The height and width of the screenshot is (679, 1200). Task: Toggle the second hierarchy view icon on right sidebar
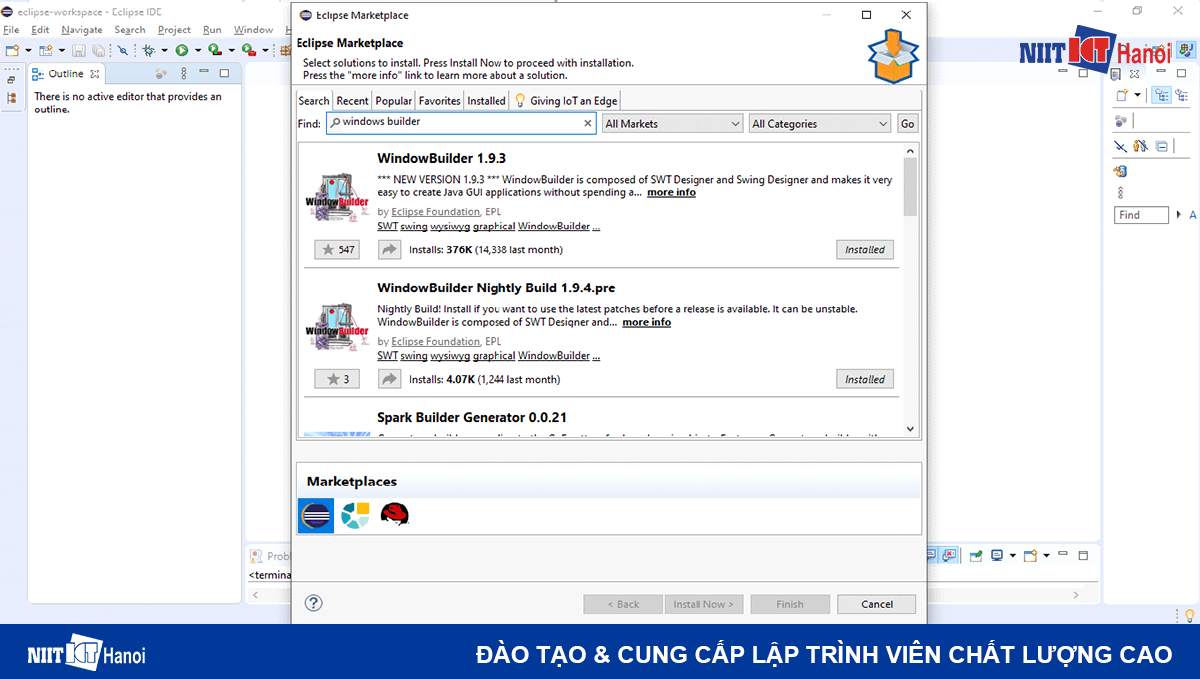tap(1183, 94)
